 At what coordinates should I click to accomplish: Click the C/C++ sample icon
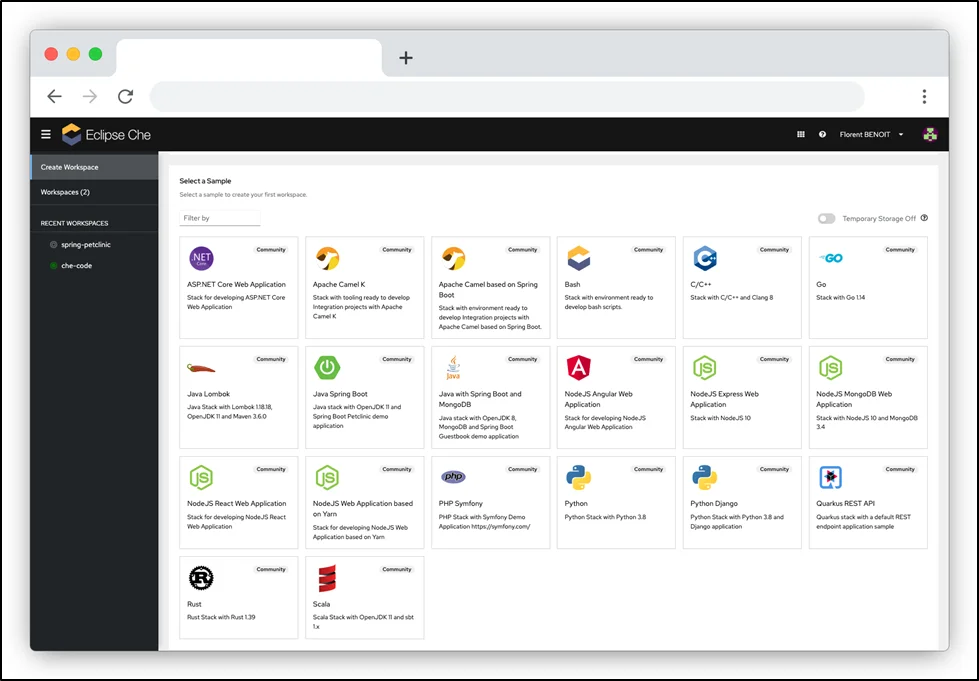tap(705, 258)
